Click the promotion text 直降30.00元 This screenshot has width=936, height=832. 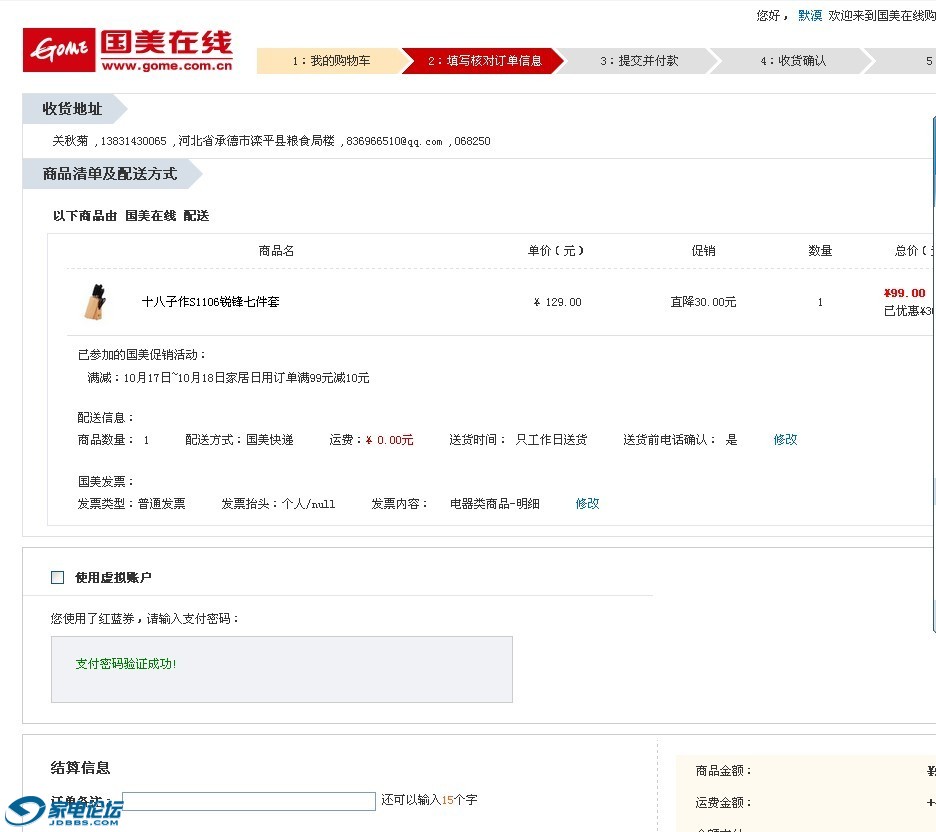[703, 302]
